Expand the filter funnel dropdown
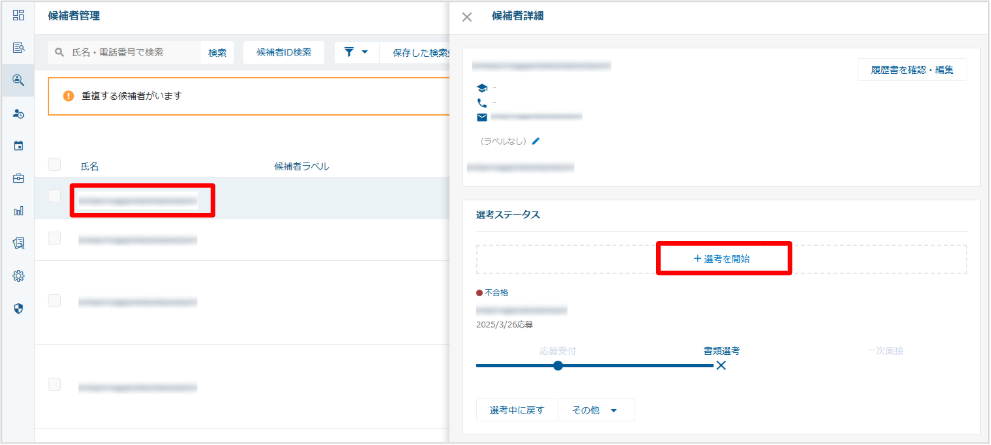Image resolution: width=991 pixels, height=445 pixels. [x=356, y=52]
